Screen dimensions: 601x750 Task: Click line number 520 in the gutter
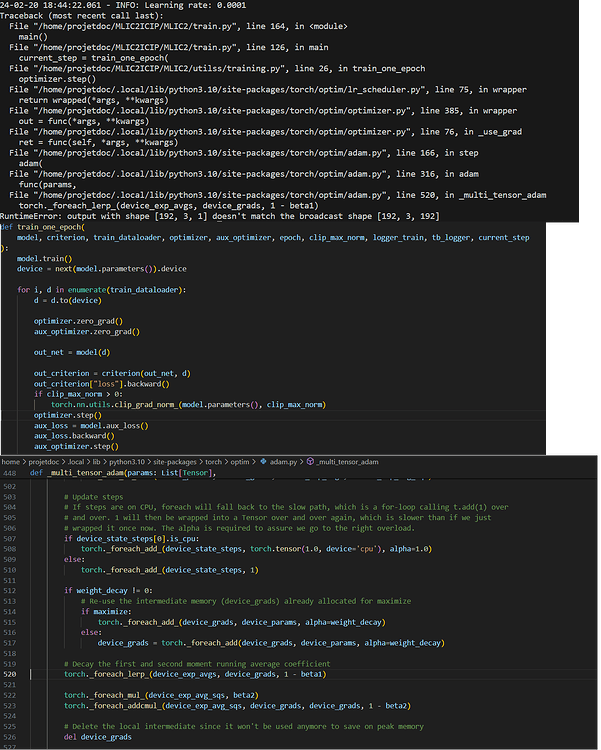10,674
